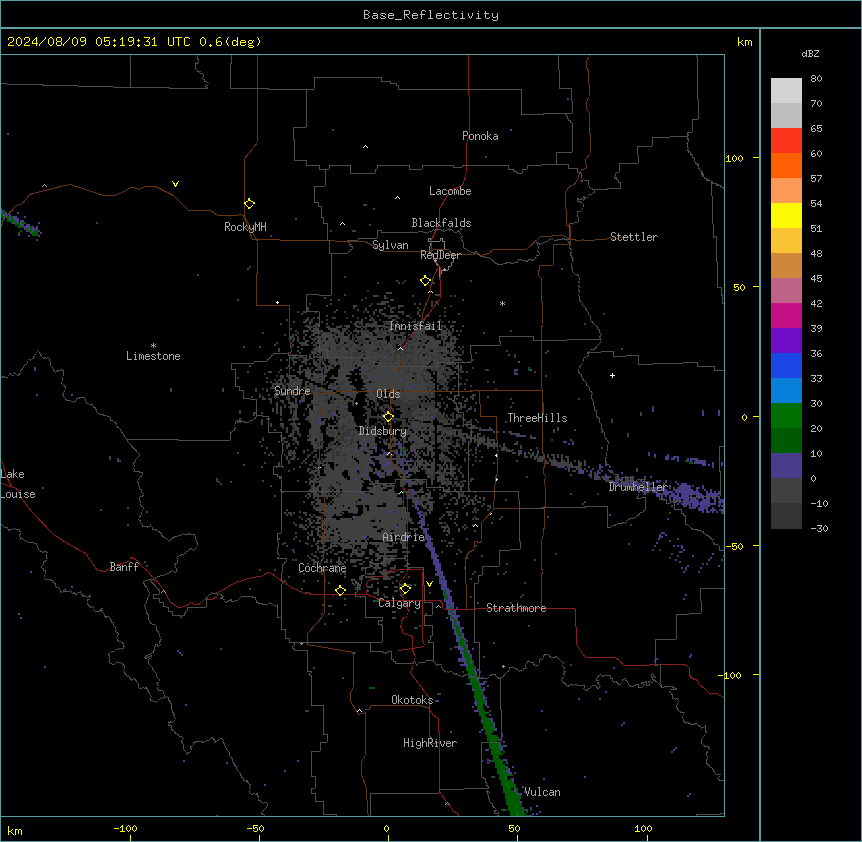Click the yellow diamond marker south of RedDeer

[425, 281]
